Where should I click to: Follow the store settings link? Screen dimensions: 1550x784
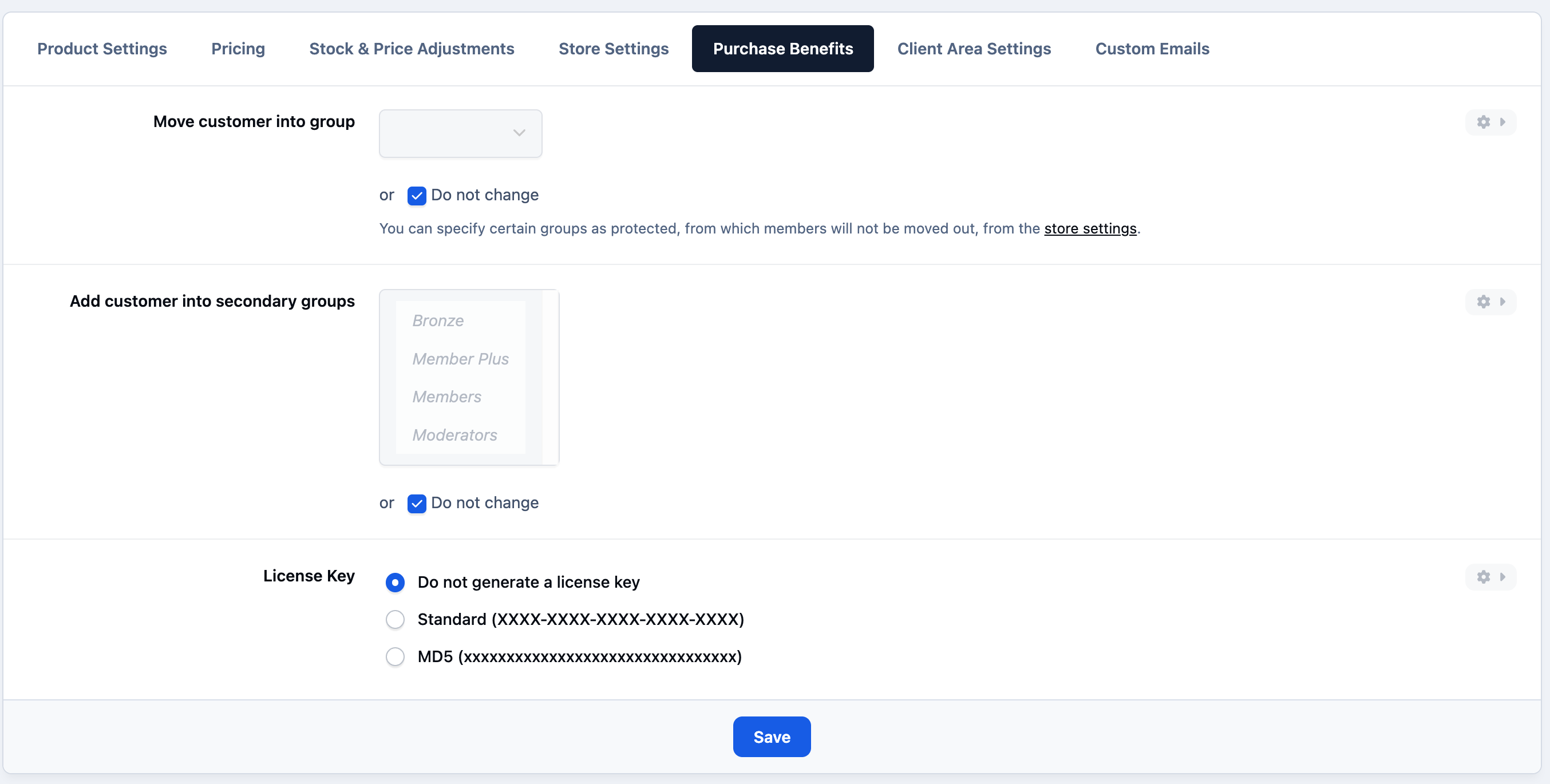(1090, 229)
